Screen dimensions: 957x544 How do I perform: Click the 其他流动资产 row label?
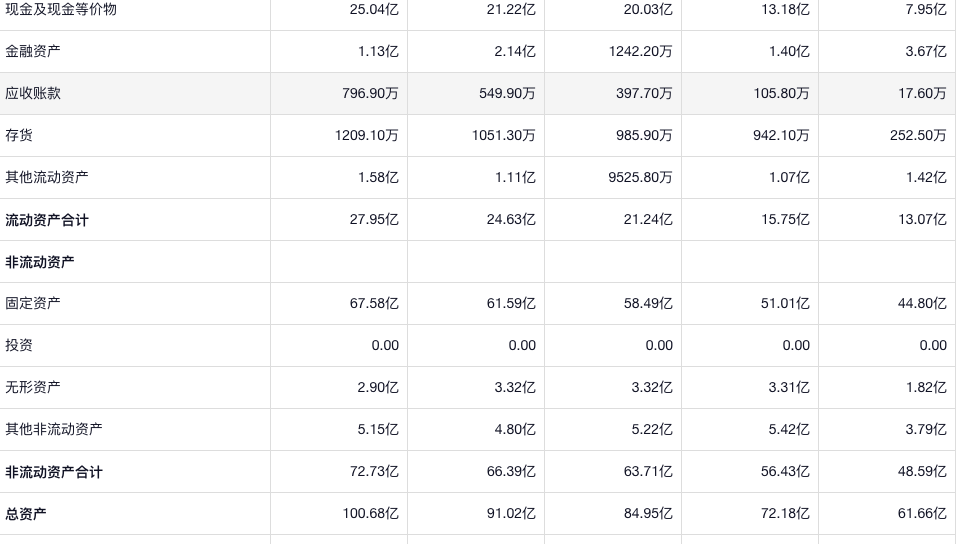click(47, 177)
